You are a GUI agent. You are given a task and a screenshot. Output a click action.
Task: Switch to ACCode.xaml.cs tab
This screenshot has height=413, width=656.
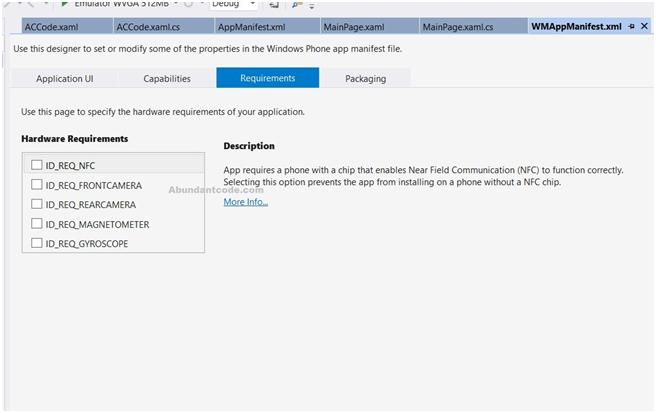(164, 27)
